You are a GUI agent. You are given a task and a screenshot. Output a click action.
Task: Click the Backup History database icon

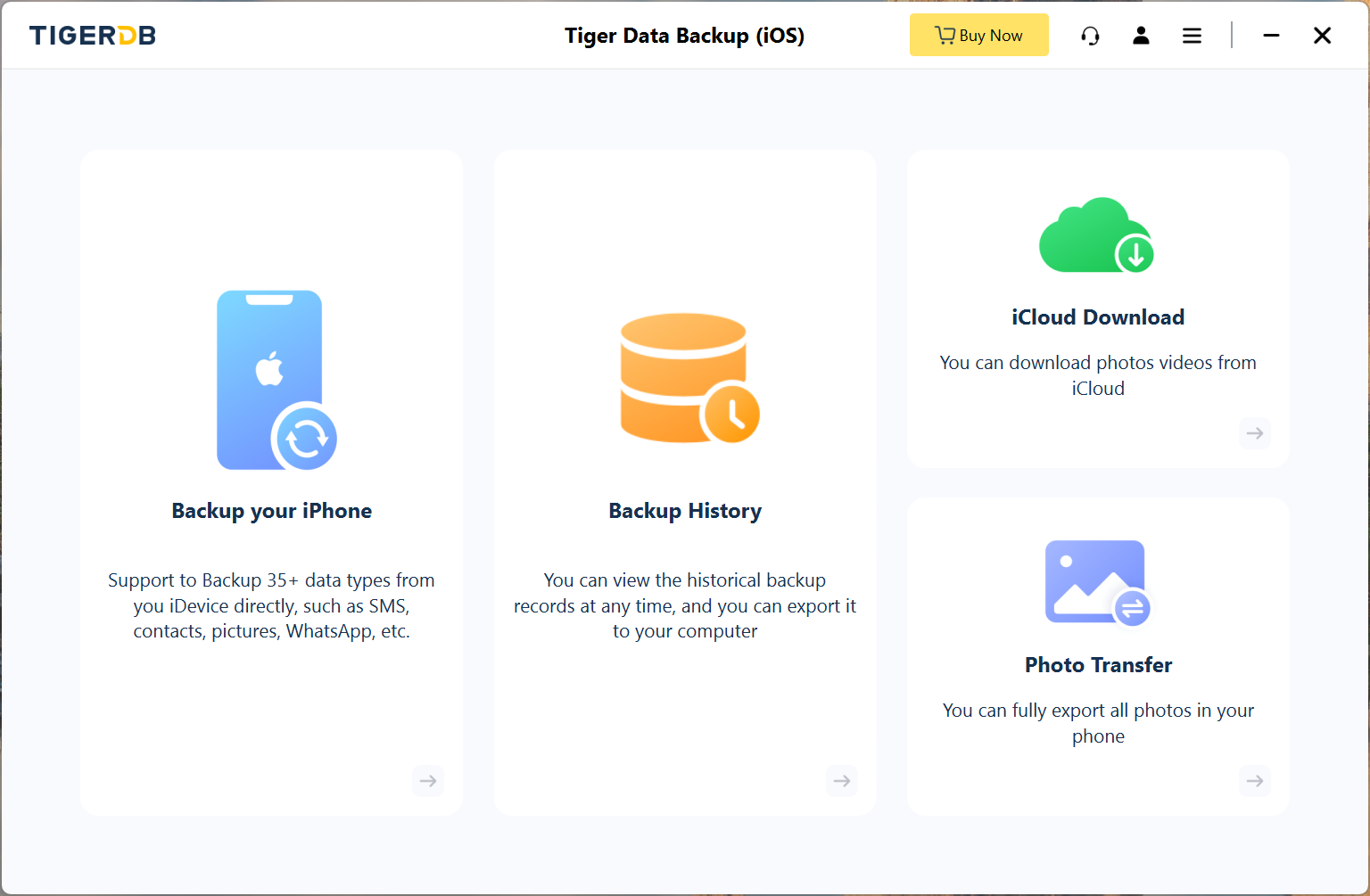tap(689, 379)
